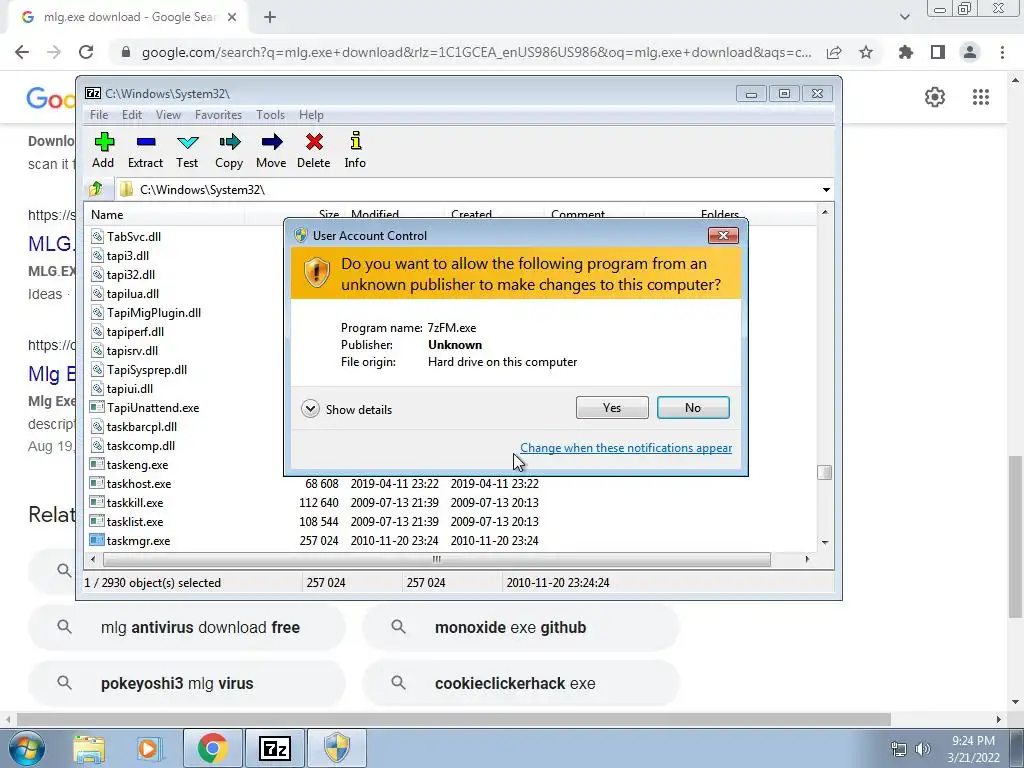Select taskkill.exe in file list
This screenshot has height=768, width=1024.
point(135,502)
